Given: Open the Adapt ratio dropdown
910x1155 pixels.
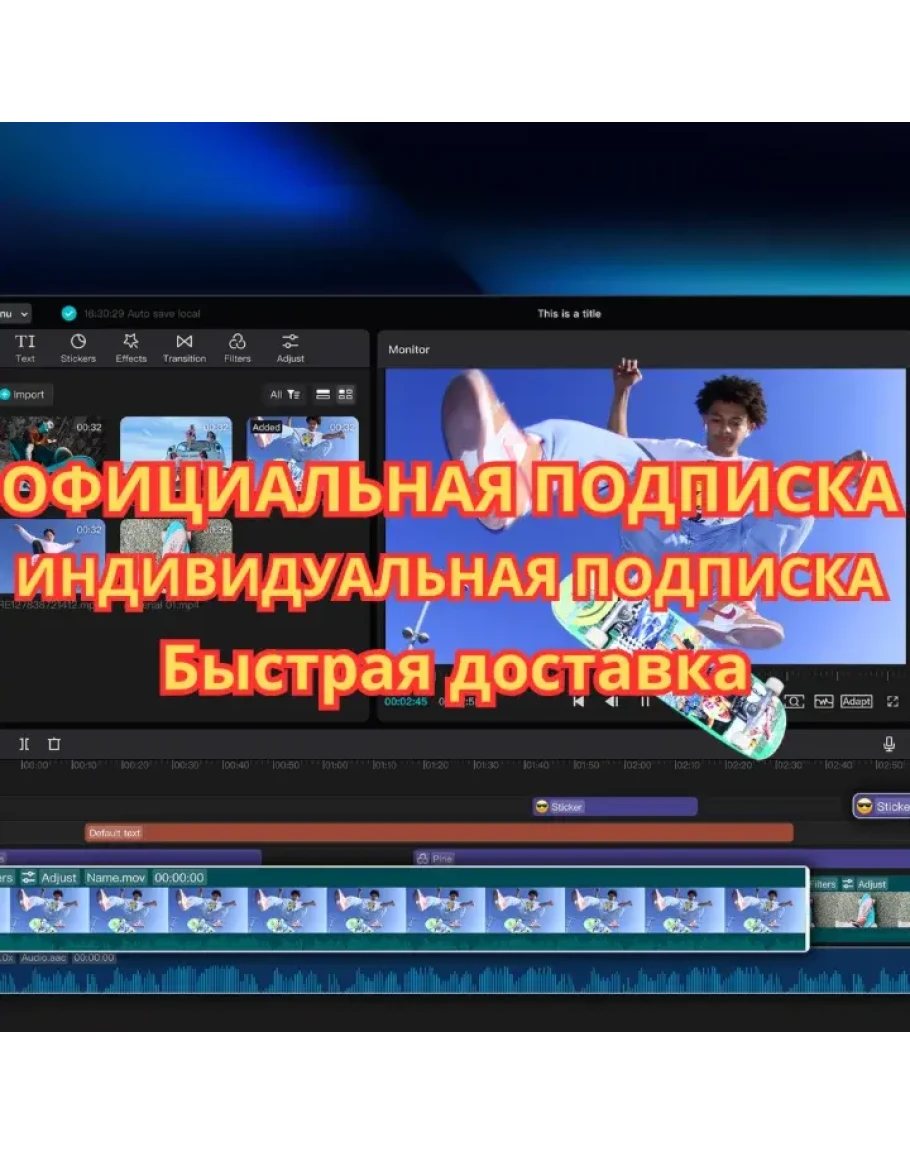Looking at the screenshot, I should tap(856, 701).
